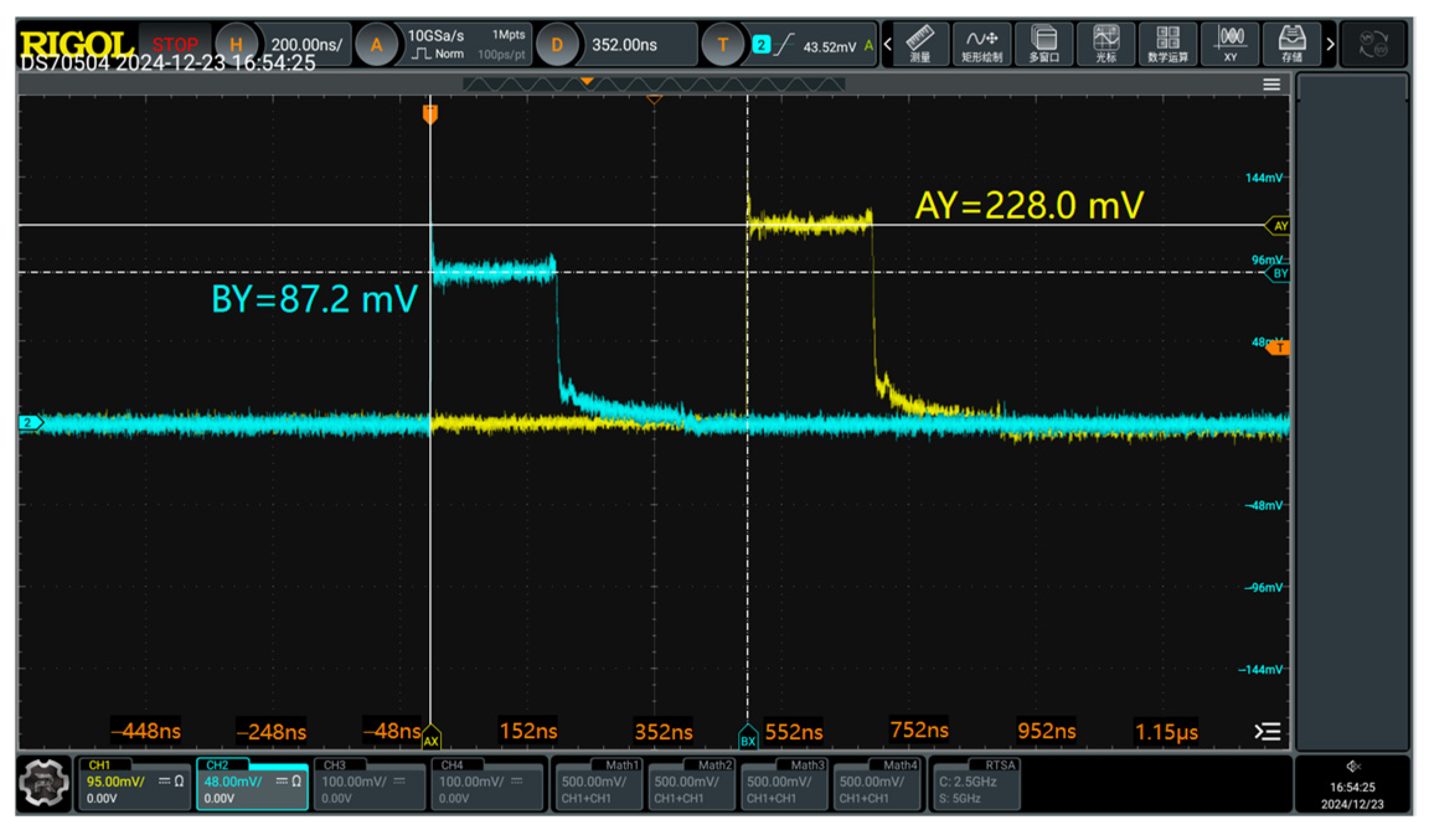Click the AY horizontal cursor marker
Viewport: 1437px width, 840px height.
tap(1279, 226)
